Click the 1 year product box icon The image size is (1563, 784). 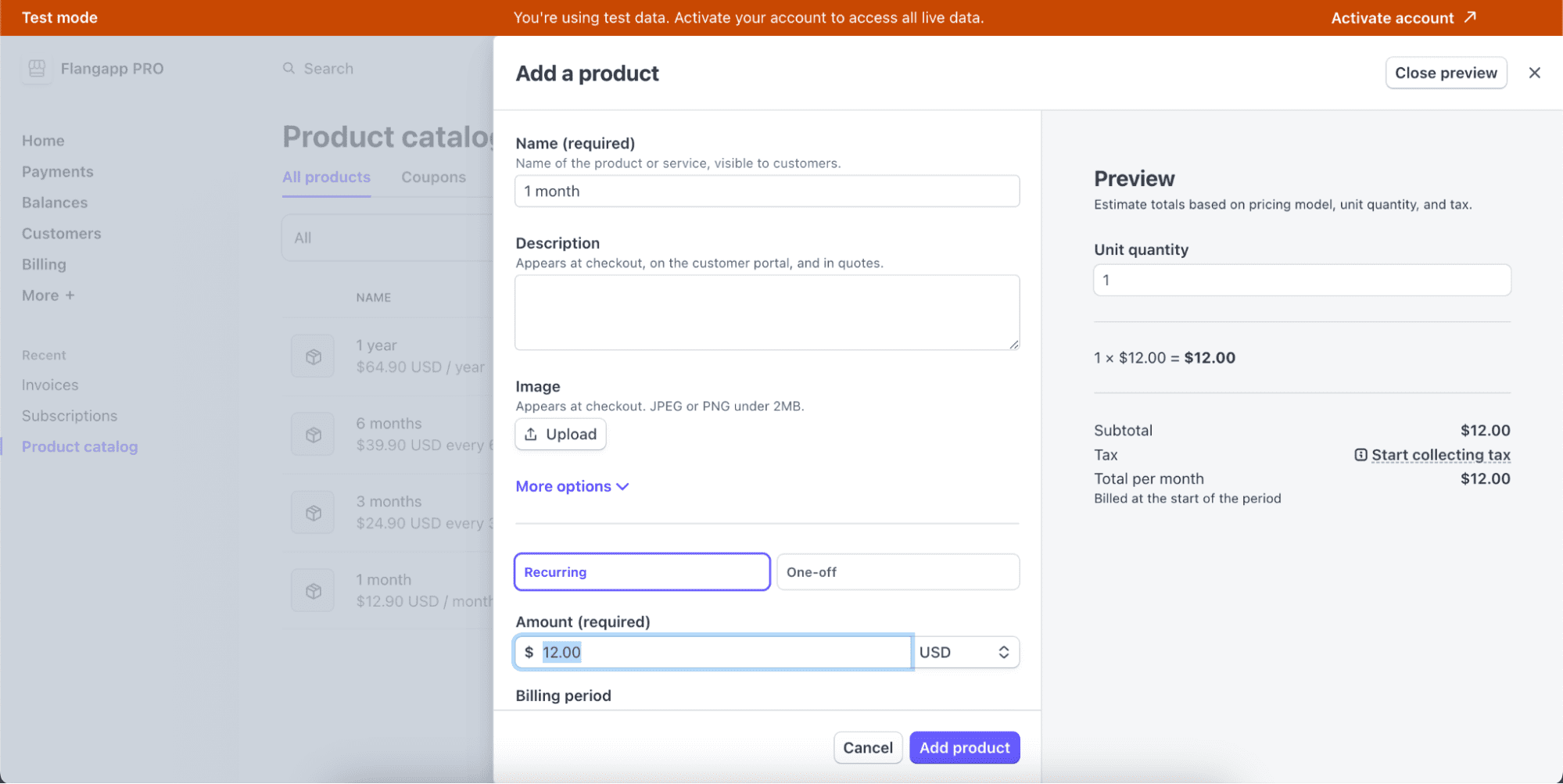tap(313, 356)
